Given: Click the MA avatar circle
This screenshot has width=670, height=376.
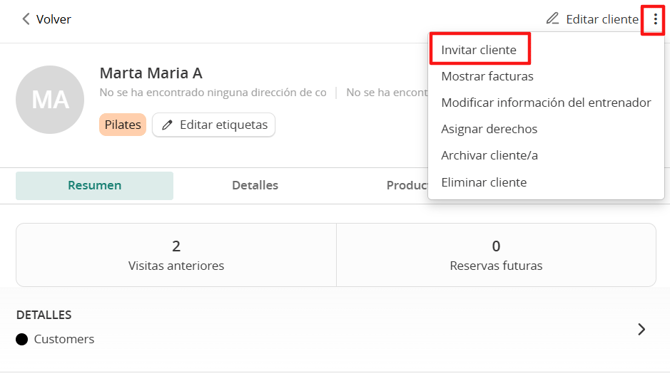Looking at the screenshot, I should 50,100.
